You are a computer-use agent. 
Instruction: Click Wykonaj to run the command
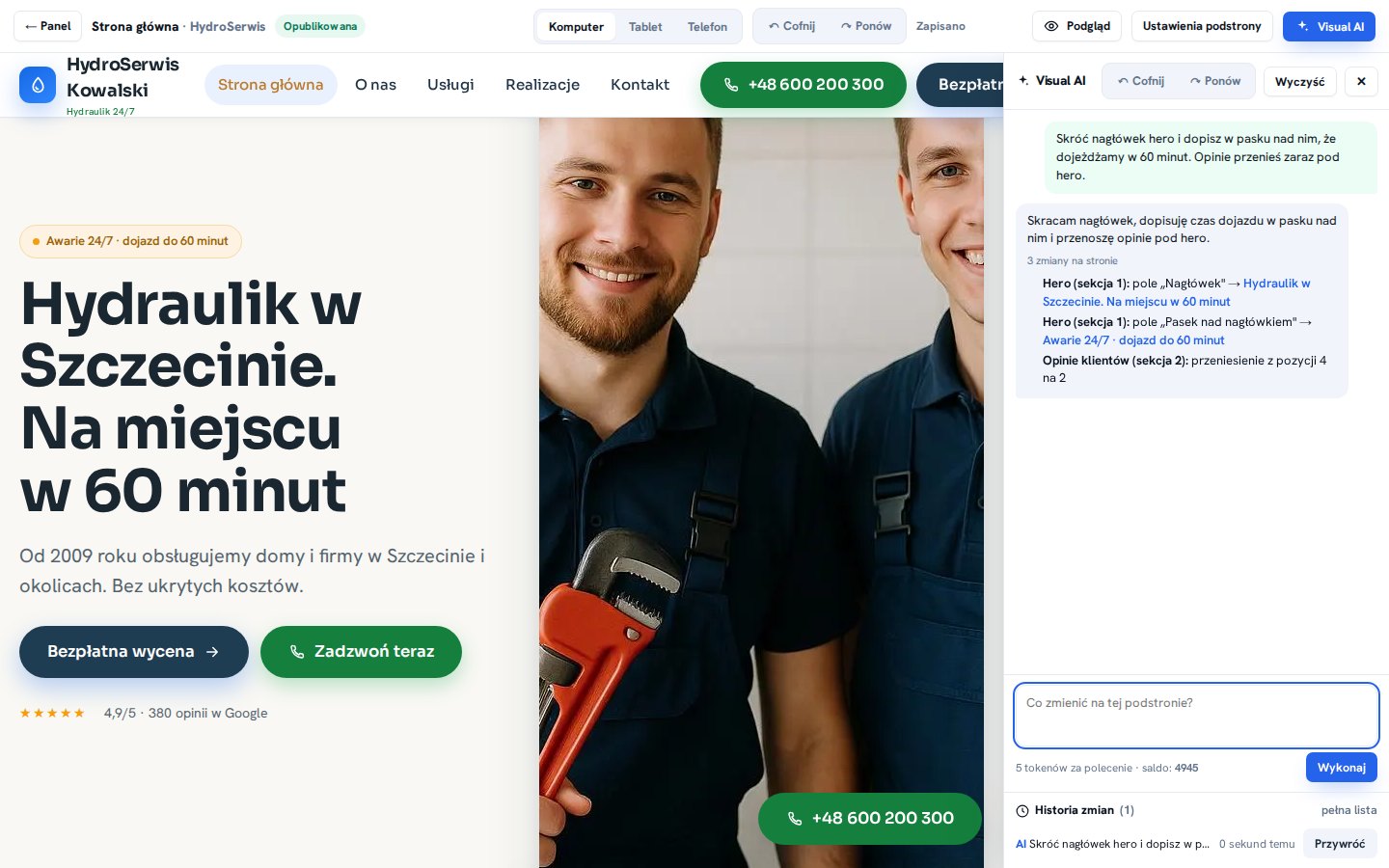point(1341,768)
